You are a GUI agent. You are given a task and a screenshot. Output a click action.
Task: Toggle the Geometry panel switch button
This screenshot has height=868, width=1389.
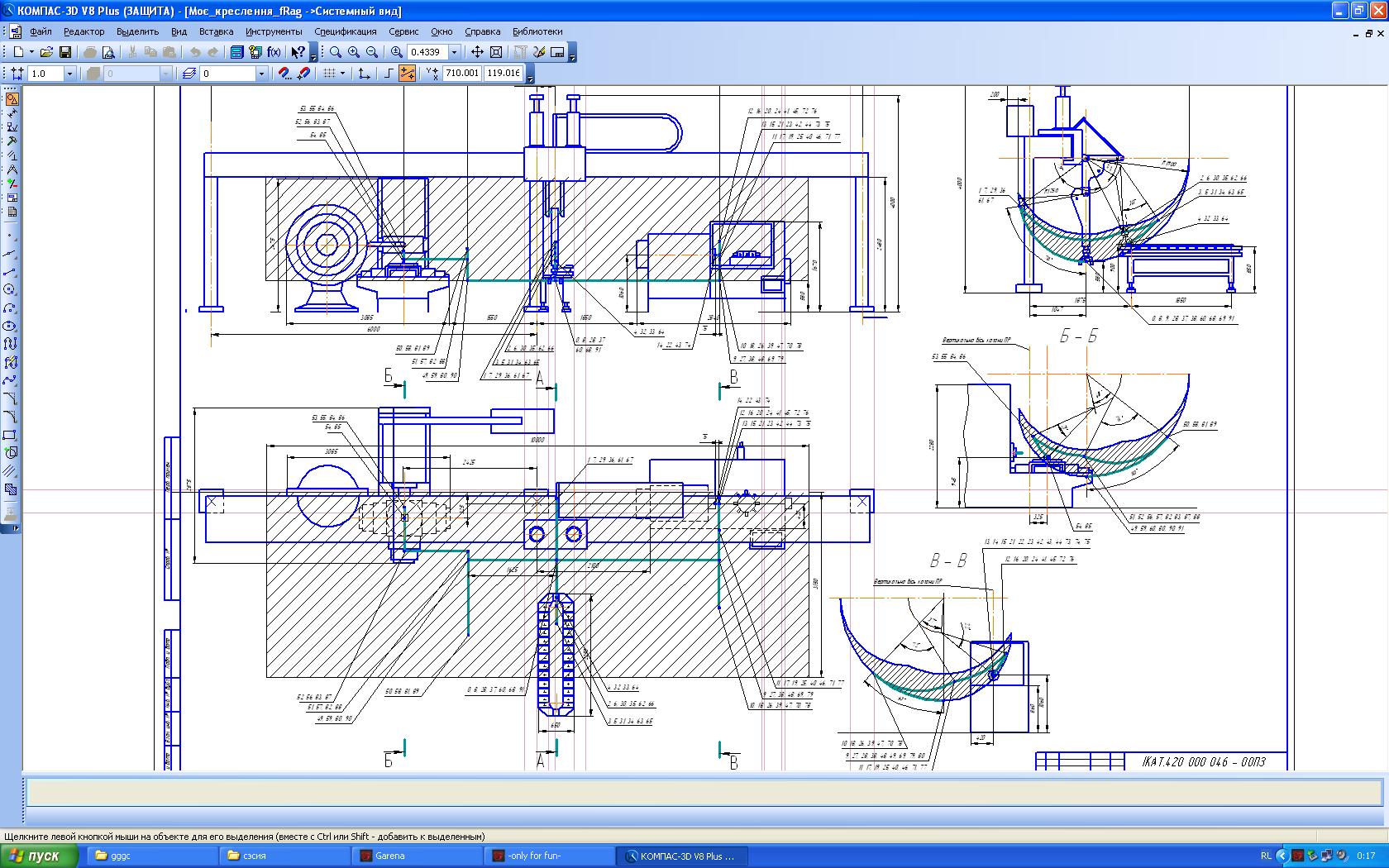12,99
